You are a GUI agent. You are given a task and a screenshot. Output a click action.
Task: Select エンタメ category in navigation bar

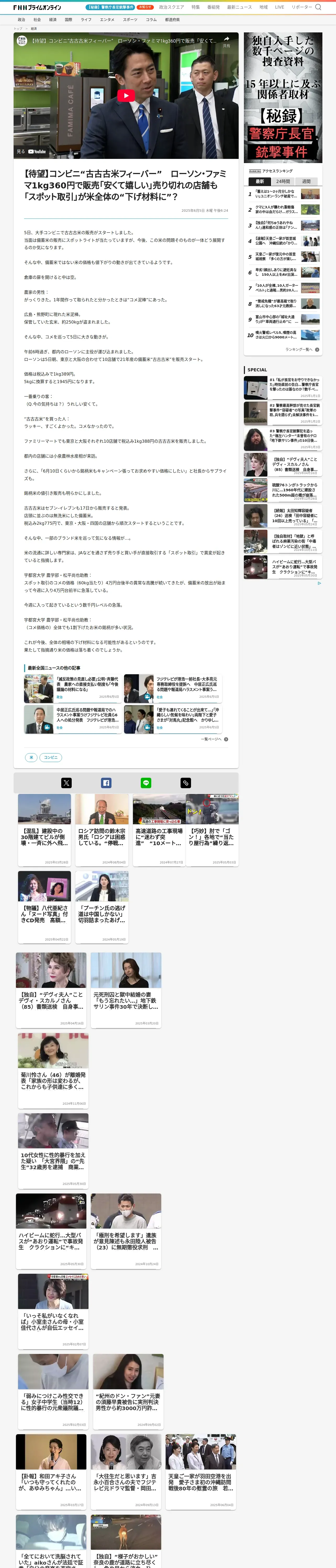(107, 20)
